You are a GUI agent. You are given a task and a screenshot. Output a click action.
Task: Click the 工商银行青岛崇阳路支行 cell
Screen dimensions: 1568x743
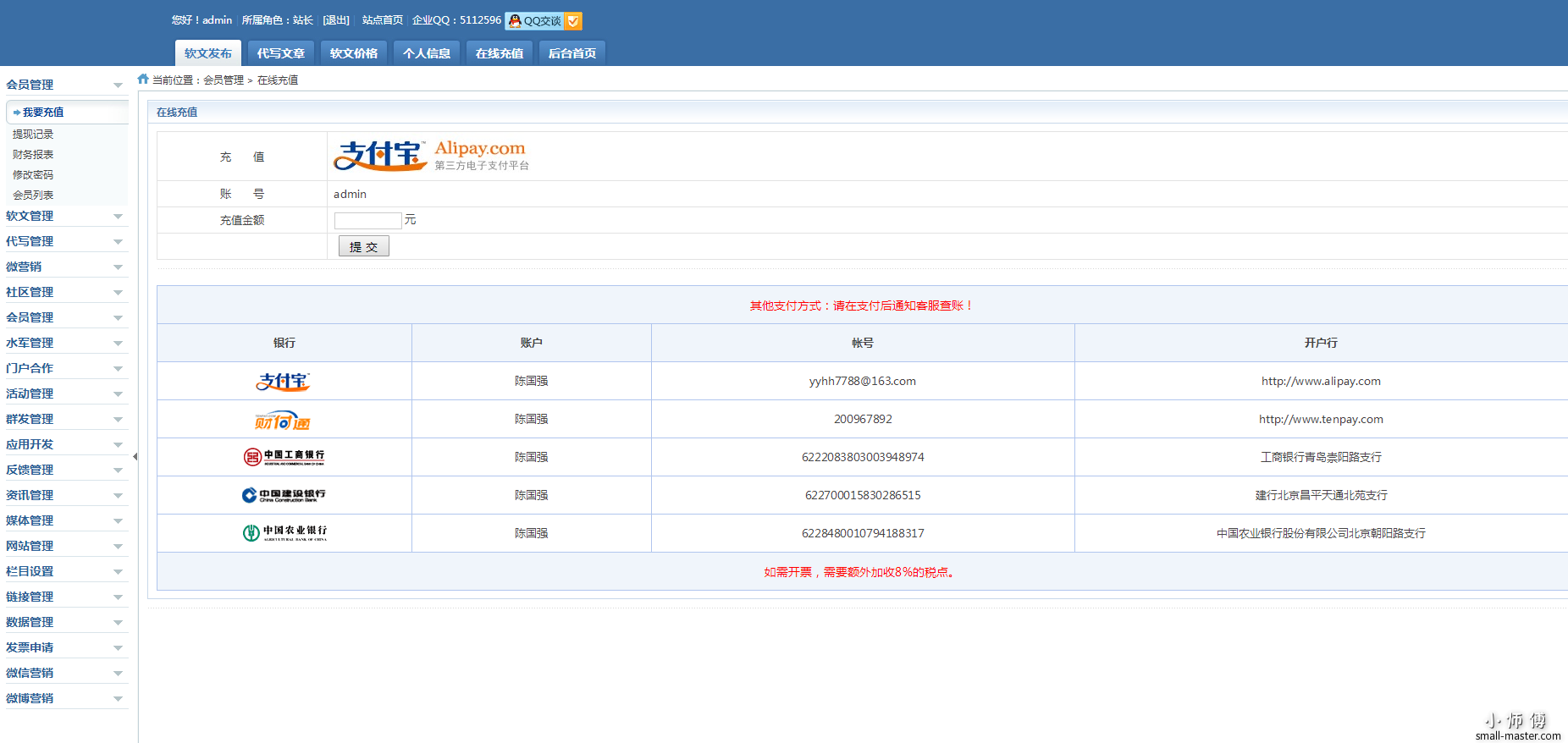tap(1321, 458)
